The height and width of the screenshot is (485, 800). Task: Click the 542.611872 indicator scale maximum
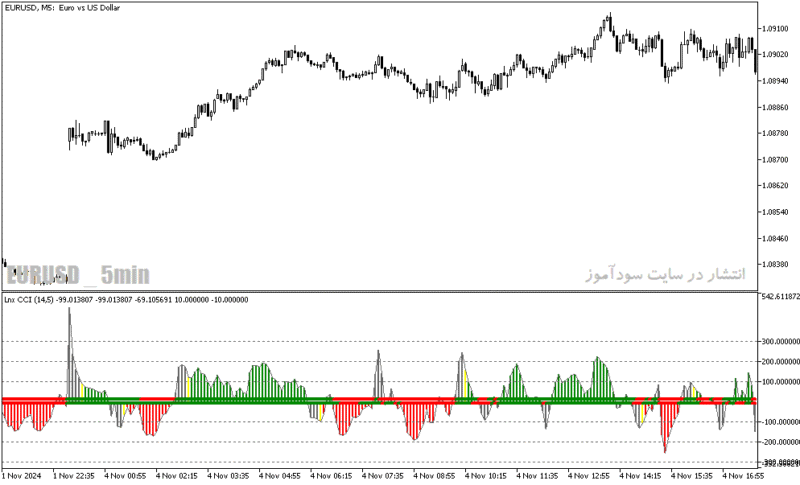click(781, 296)
